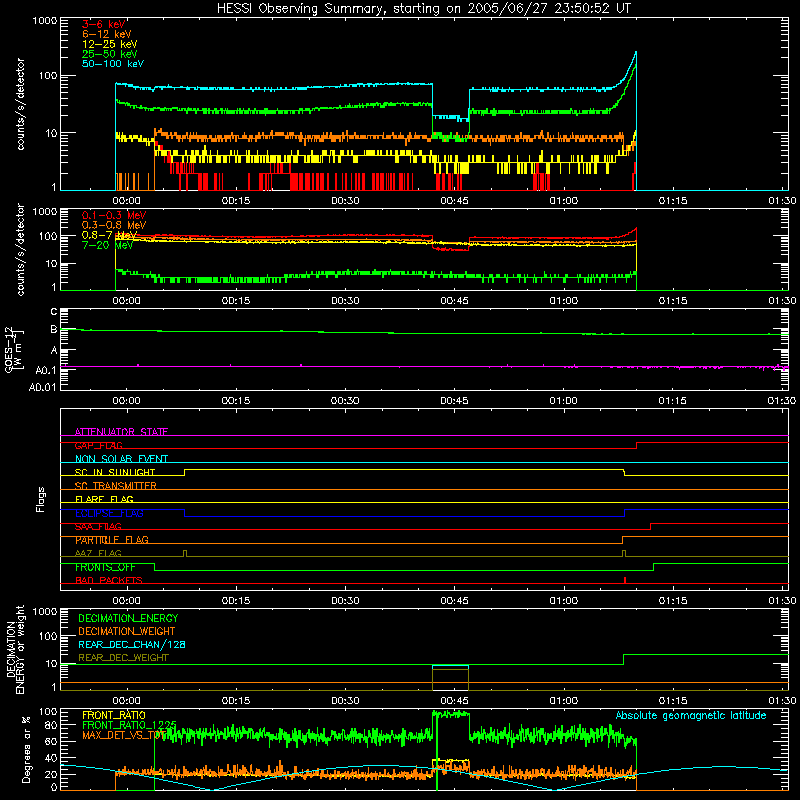Click the HESSI Observing Summary title text

424,9
